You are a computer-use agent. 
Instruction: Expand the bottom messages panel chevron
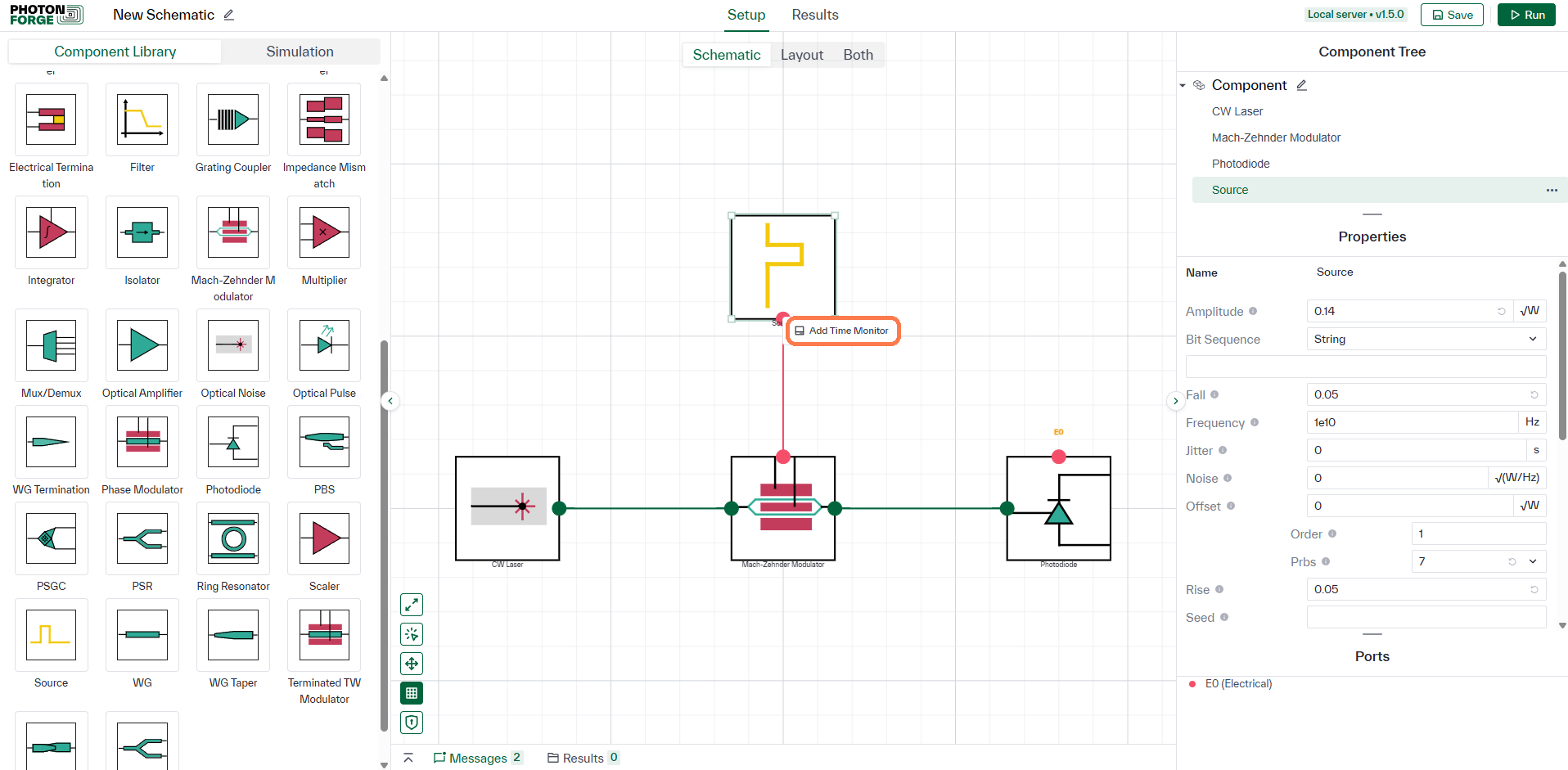[x=408, y=758]
